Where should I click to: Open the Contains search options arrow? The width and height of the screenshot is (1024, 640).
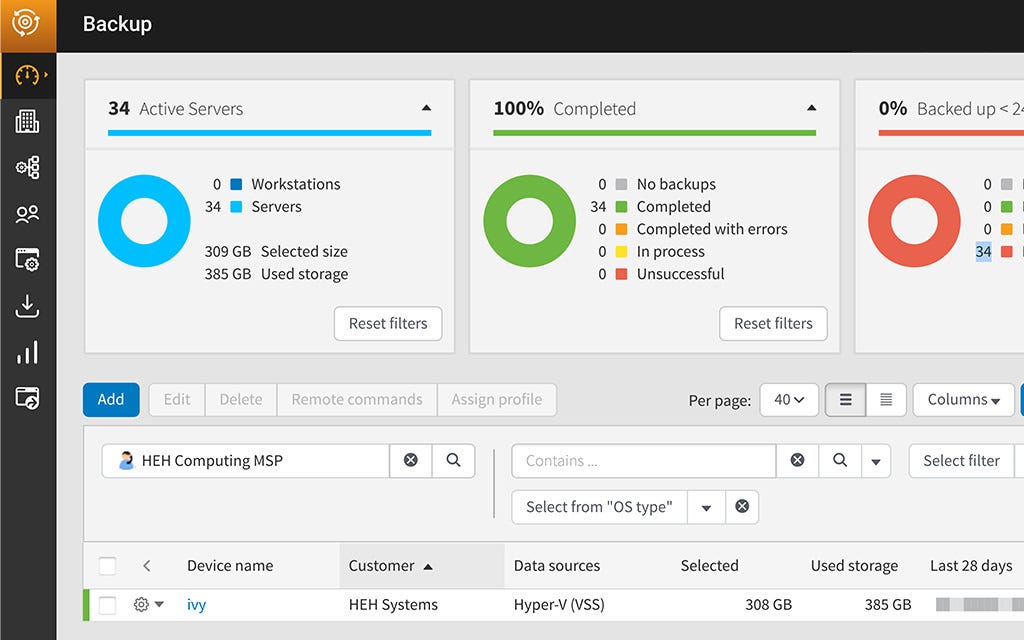tap(876, 461)
